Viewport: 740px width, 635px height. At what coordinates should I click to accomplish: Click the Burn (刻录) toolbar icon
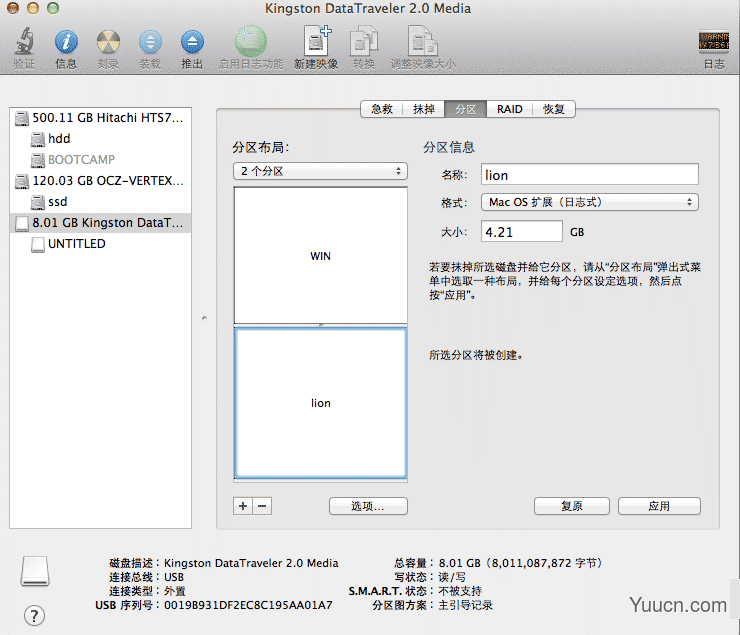point(108,42)
